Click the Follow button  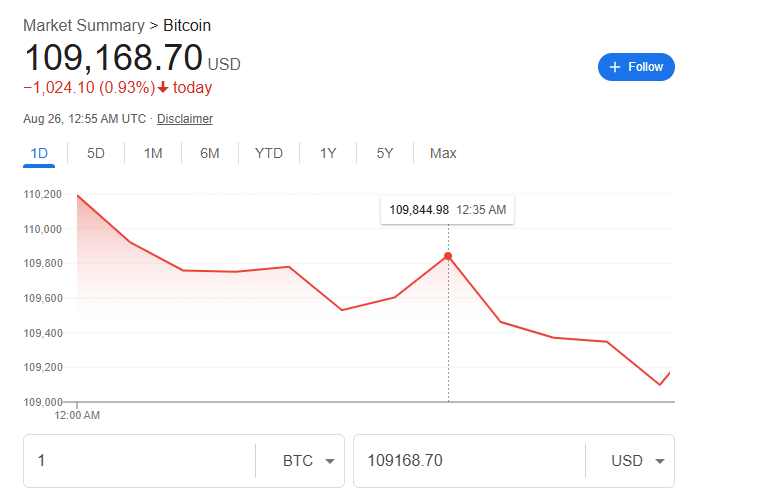coord(636,67)
